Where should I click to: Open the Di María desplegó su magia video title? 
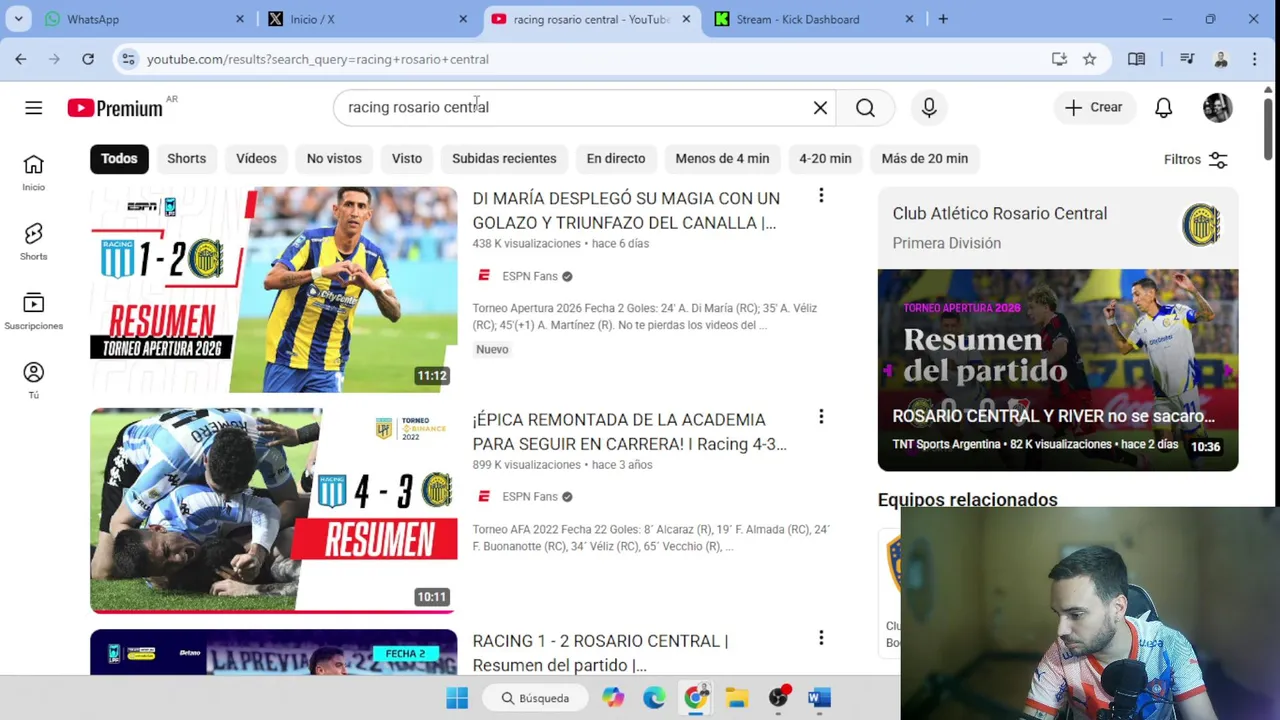(x=626, y=211)
